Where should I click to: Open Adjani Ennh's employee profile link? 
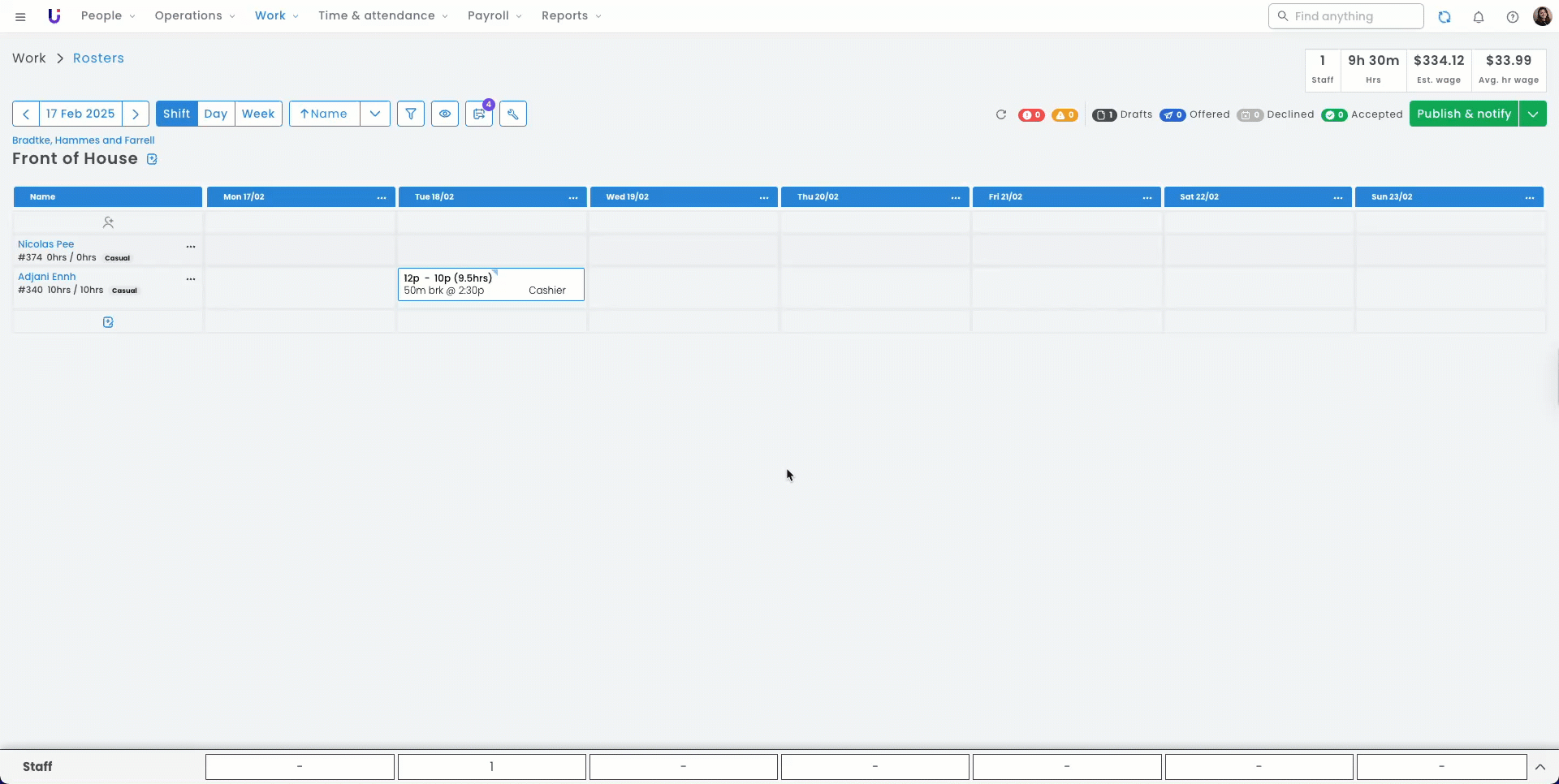click(x=47, y=277)
